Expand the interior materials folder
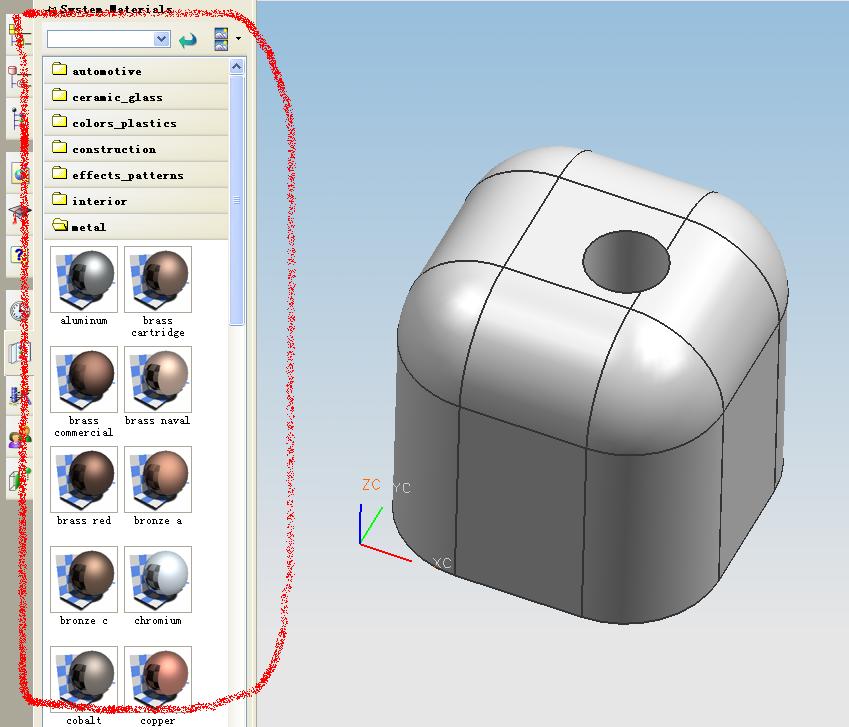 [136, 201]
